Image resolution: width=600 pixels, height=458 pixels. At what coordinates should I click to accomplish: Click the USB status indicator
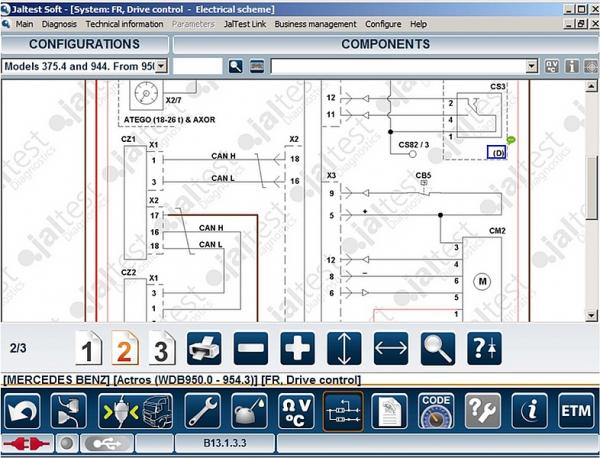coord(107,444)
